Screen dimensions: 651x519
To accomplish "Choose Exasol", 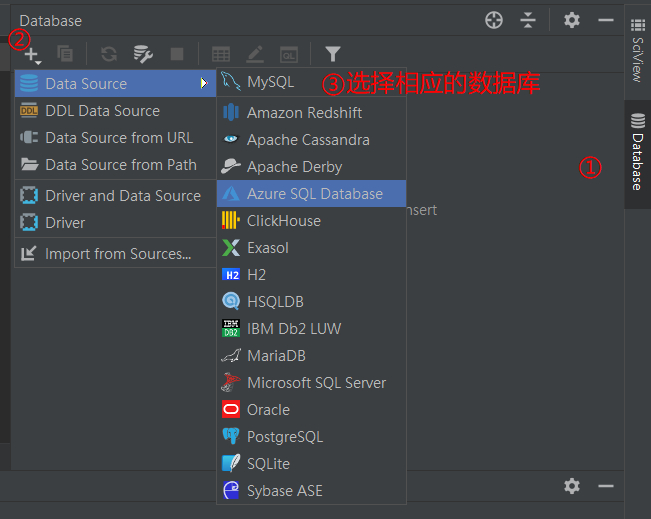I will pyautogui.click(x=311, y=247).
